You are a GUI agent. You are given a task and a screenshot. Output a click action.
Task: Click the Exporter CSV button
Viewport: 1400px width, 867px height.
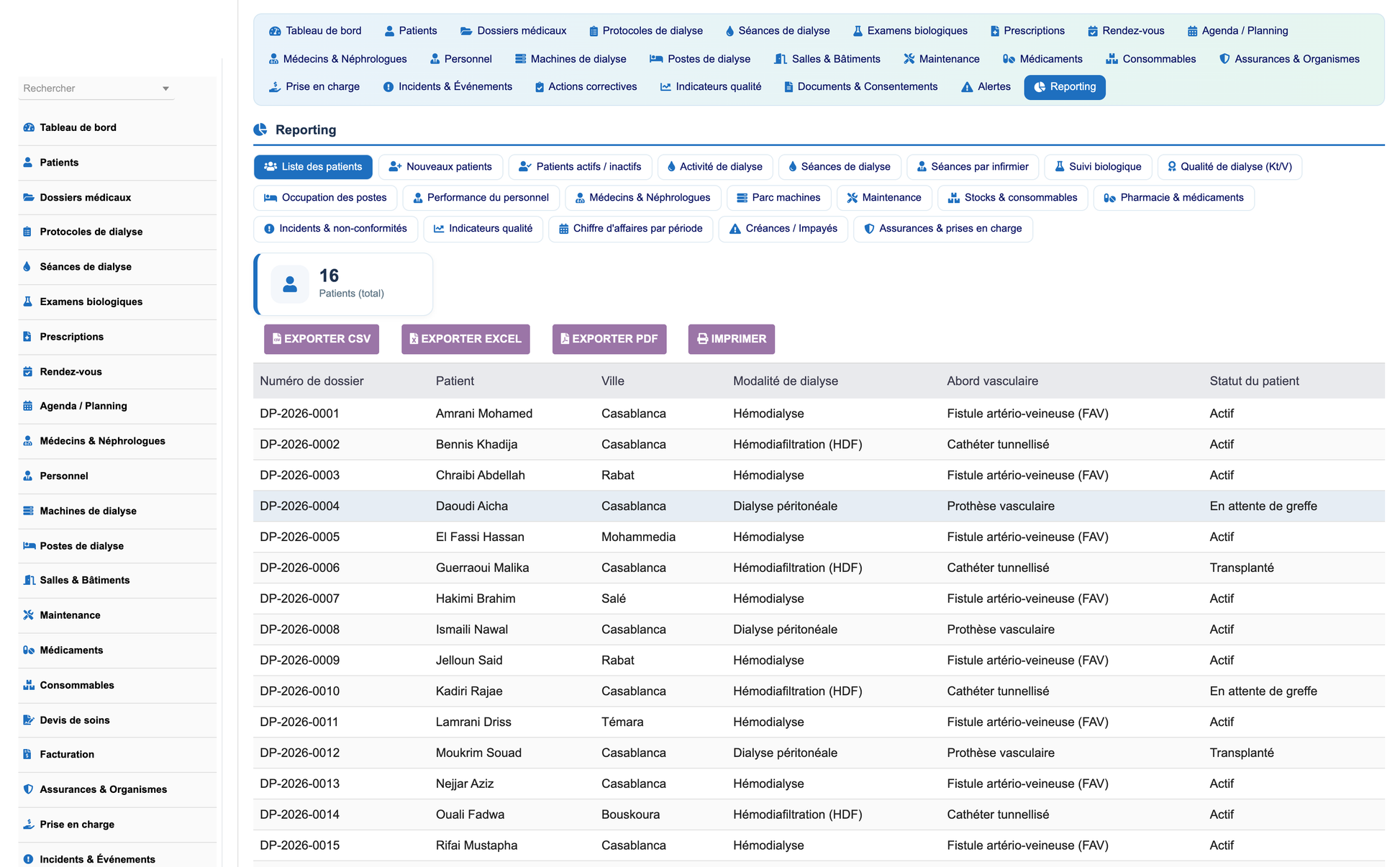pyautogui.click(x=322, y=339)
